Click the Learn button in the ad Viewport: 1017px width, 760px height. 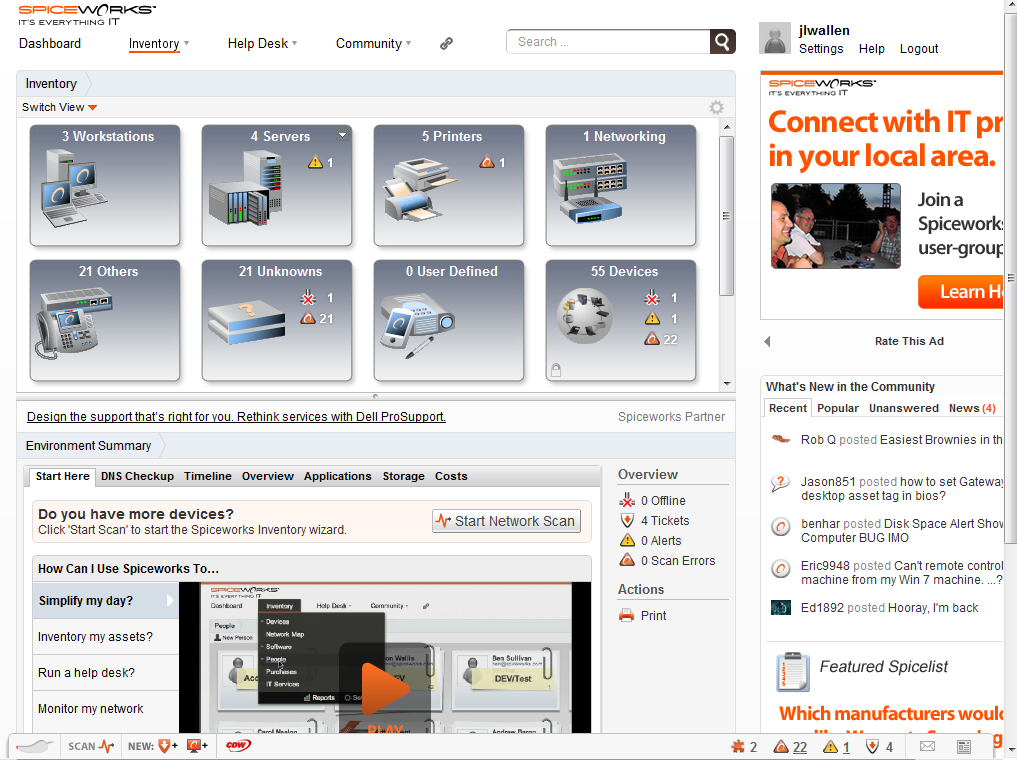(x=961, y=292)
